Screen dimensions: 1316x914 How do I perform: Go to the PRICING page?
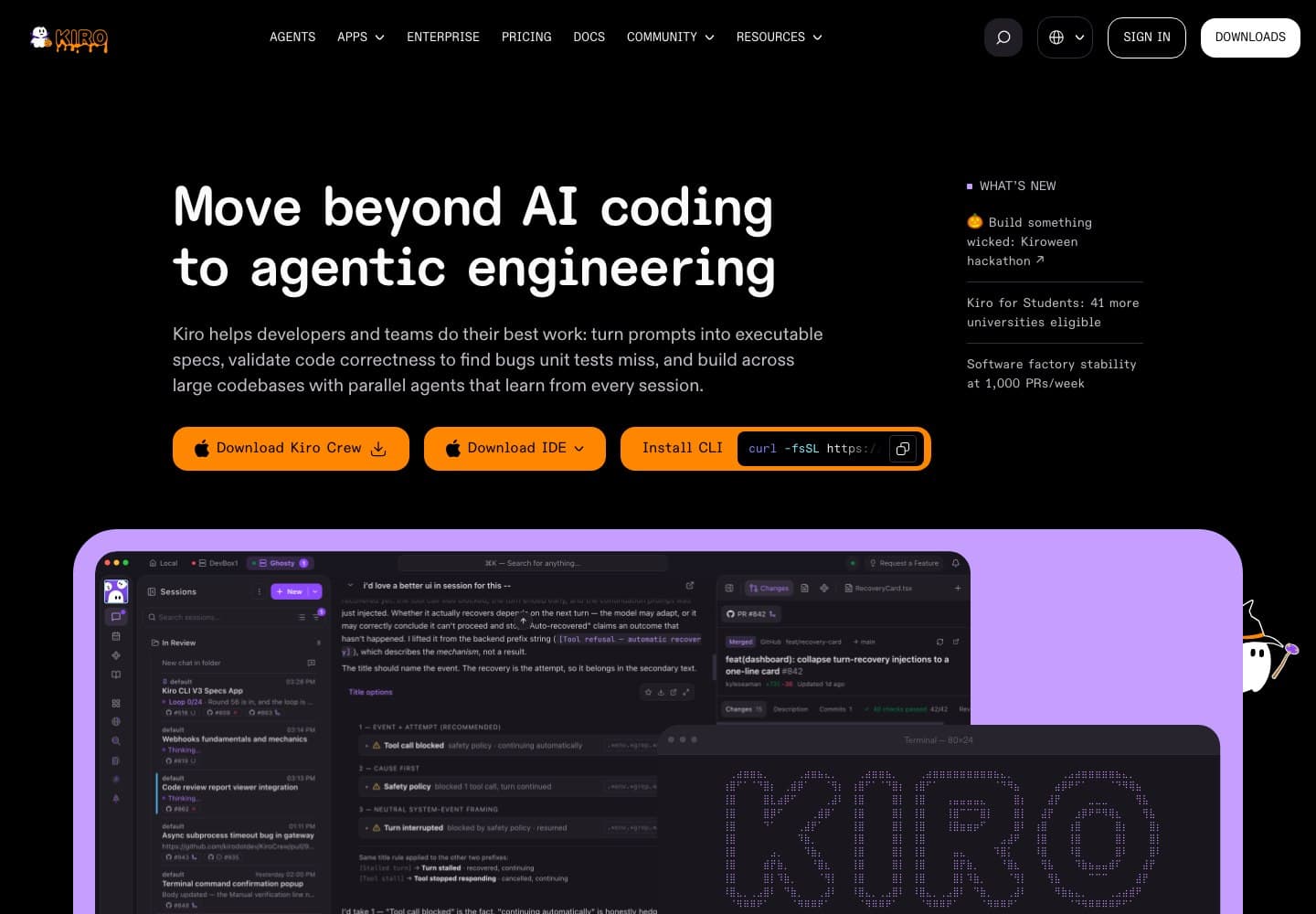(526, 37)
